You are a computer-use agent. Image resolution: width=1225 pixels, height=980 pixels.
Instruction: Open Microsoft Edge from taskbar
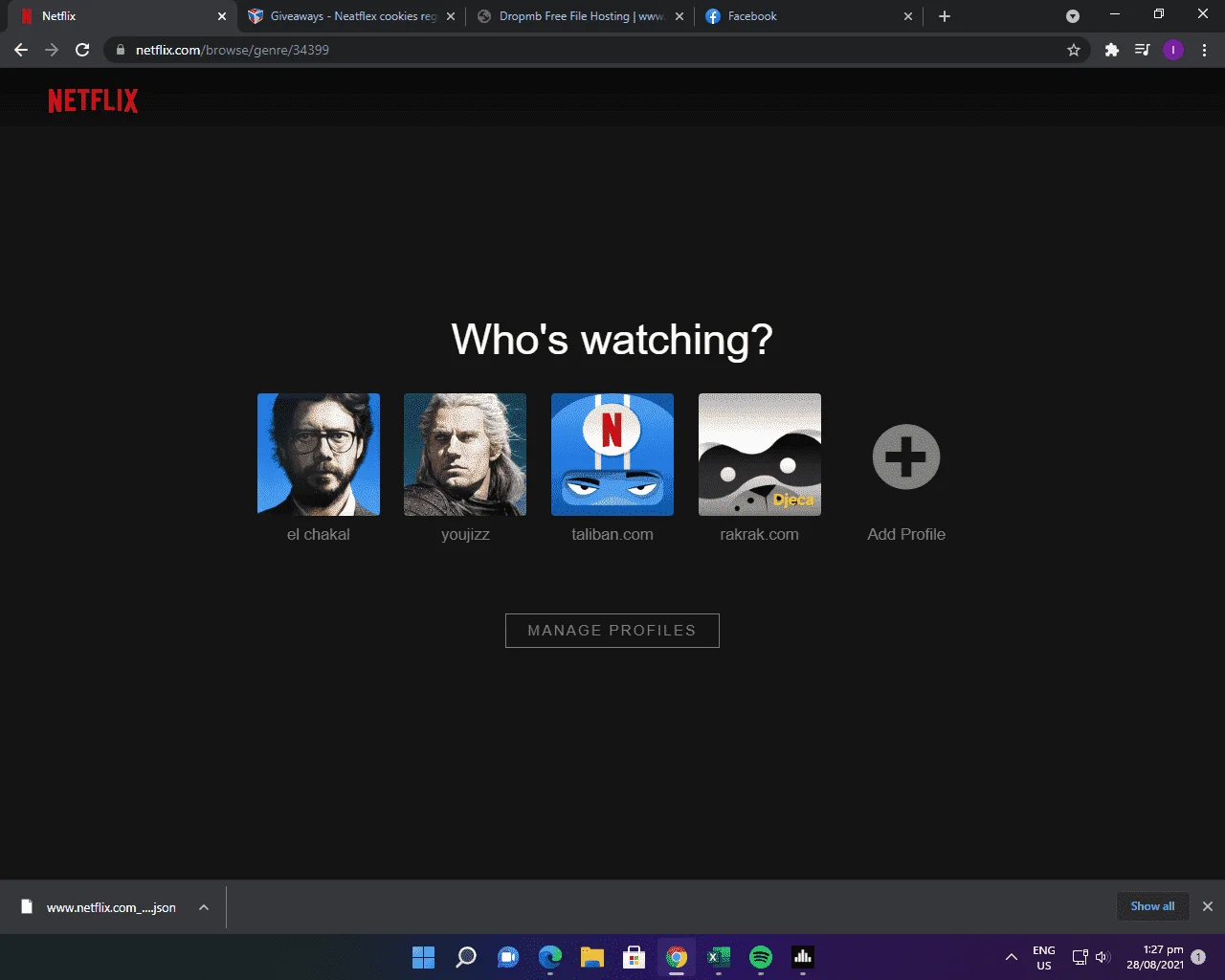click(550, 957)
